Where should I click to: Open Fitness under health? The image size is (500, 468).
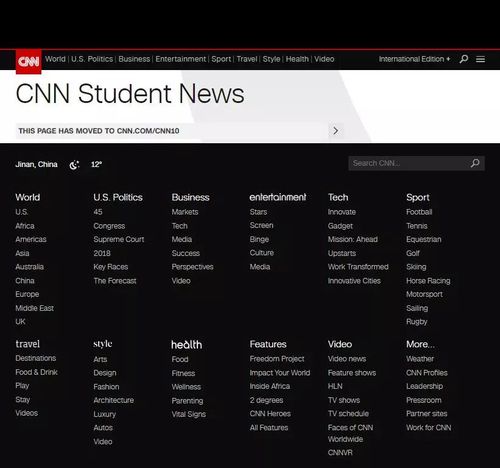183,373
